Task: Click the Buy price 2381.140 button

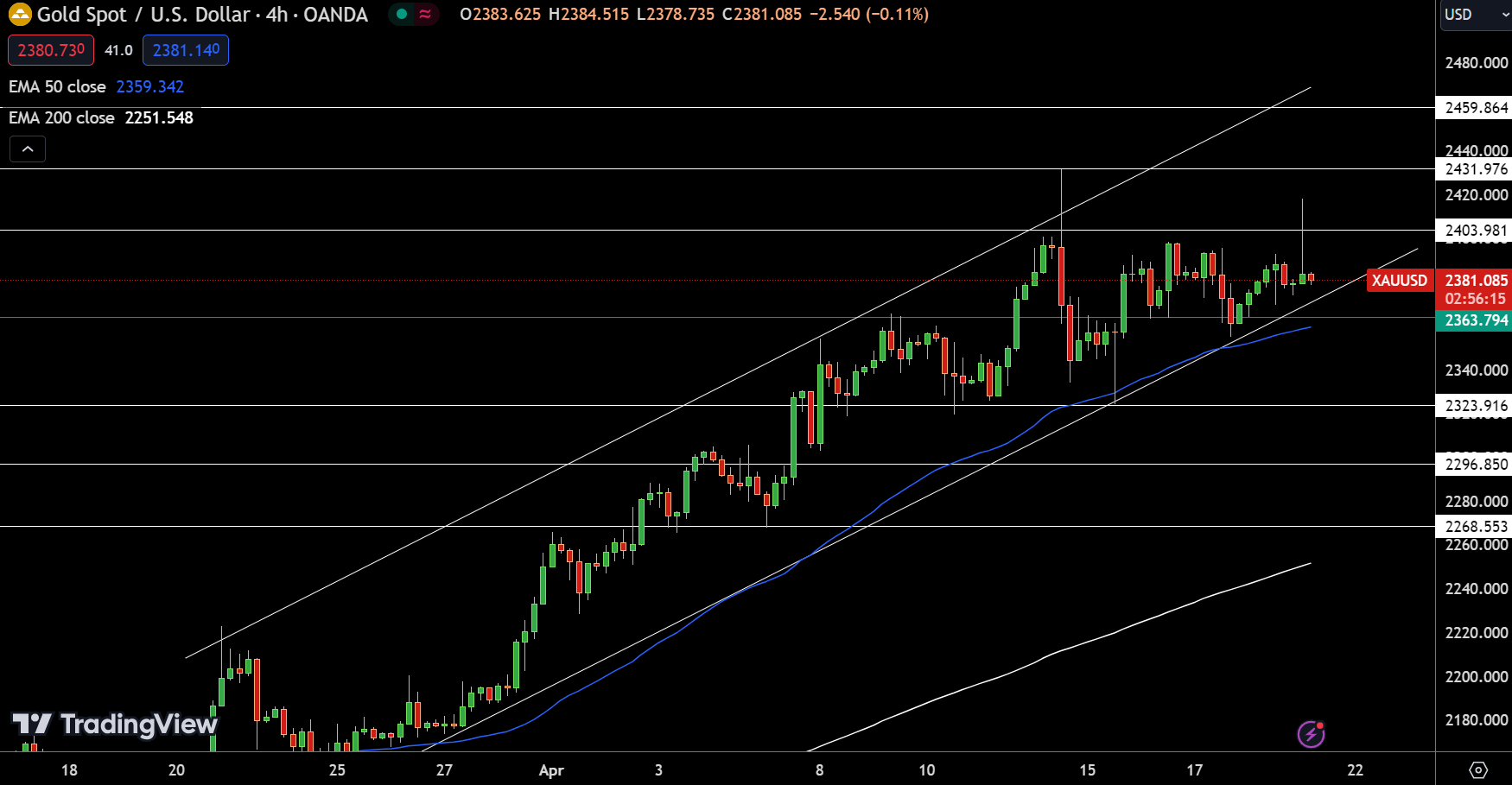Action: [185, 50]
